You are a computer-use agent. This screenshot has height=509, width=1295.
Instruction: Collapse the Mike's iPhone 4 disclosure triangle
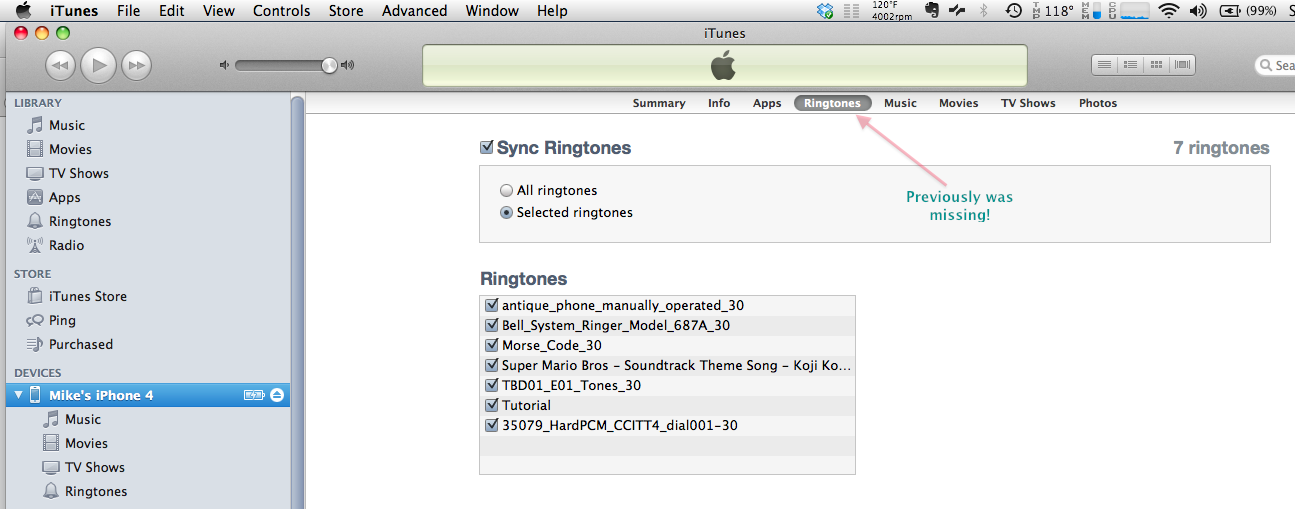[x=17, y=395]
